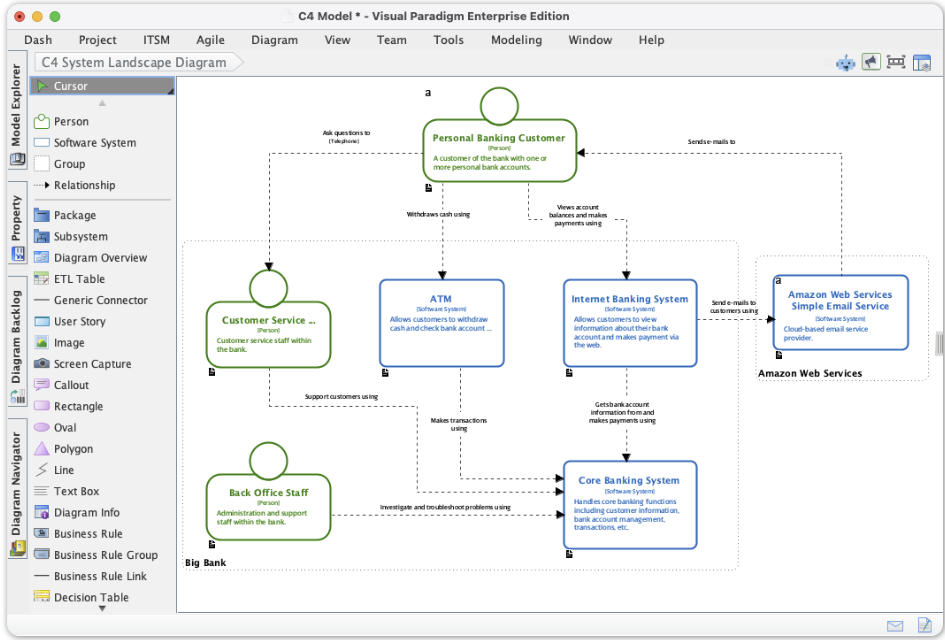Open the Help menu
945x640 pixels.
point(651,40)
